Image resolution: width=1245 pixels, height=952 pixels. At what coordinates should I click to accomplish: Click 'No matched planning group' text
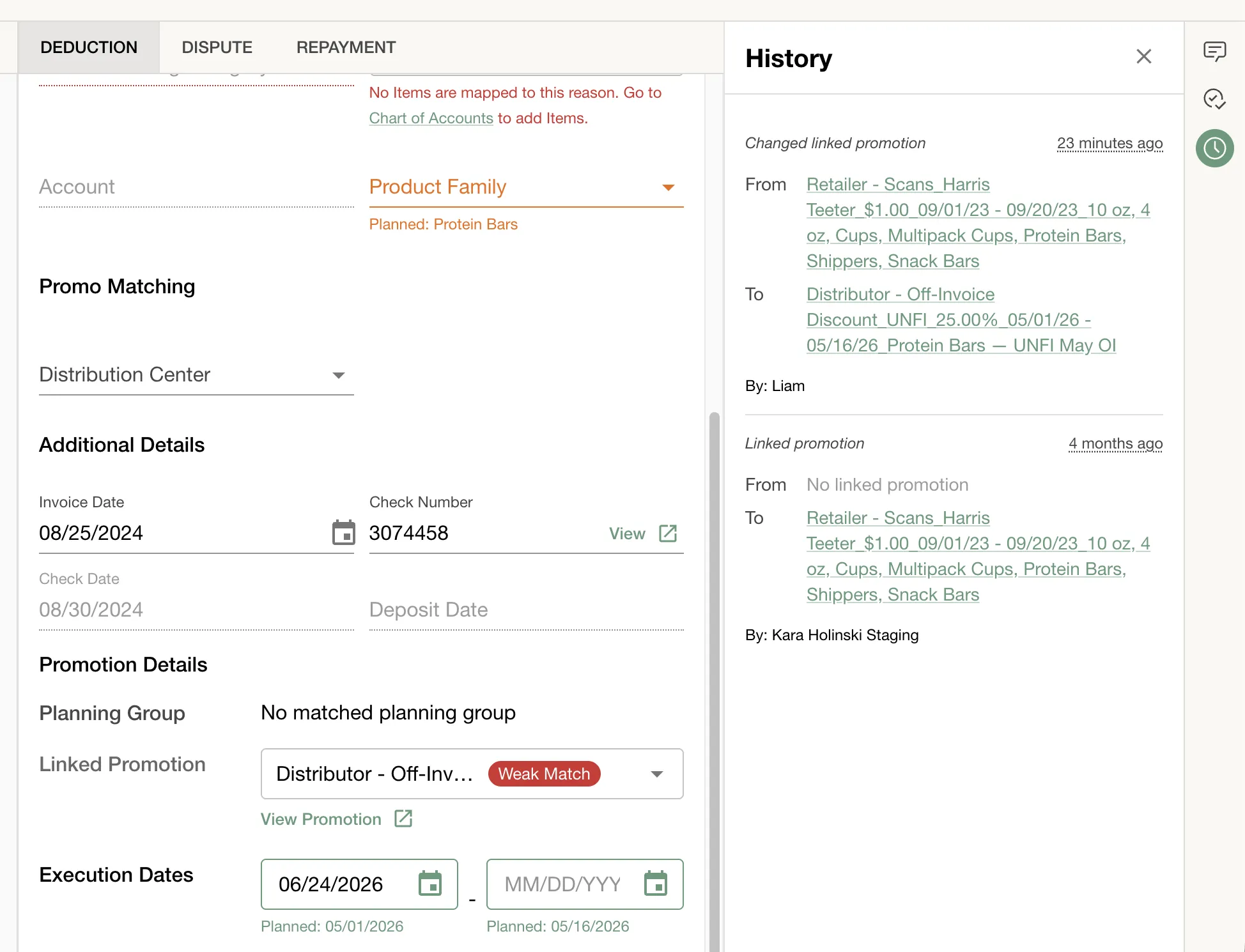388,712
